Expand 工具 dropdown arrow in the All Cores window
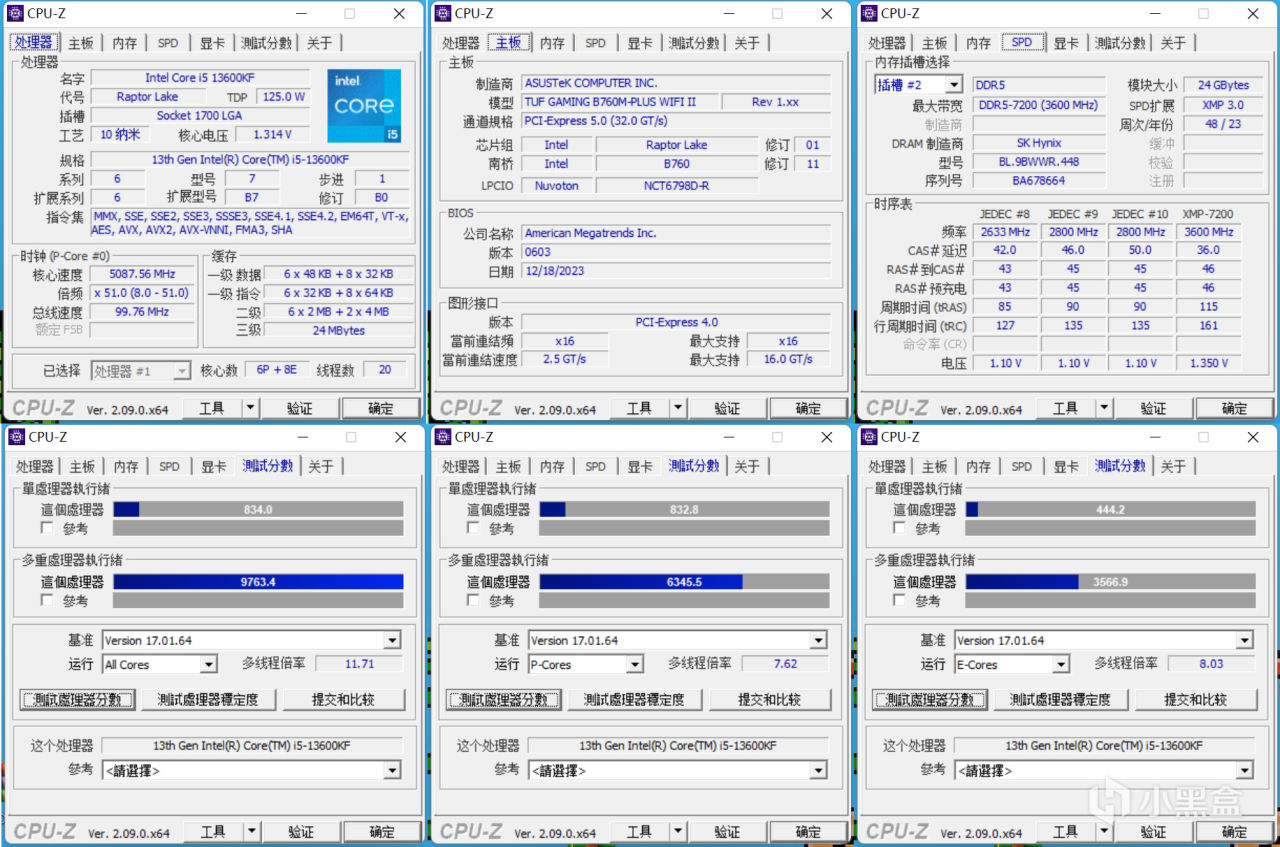The width and height of the screenshot is (1280, 847). (251, 832)
